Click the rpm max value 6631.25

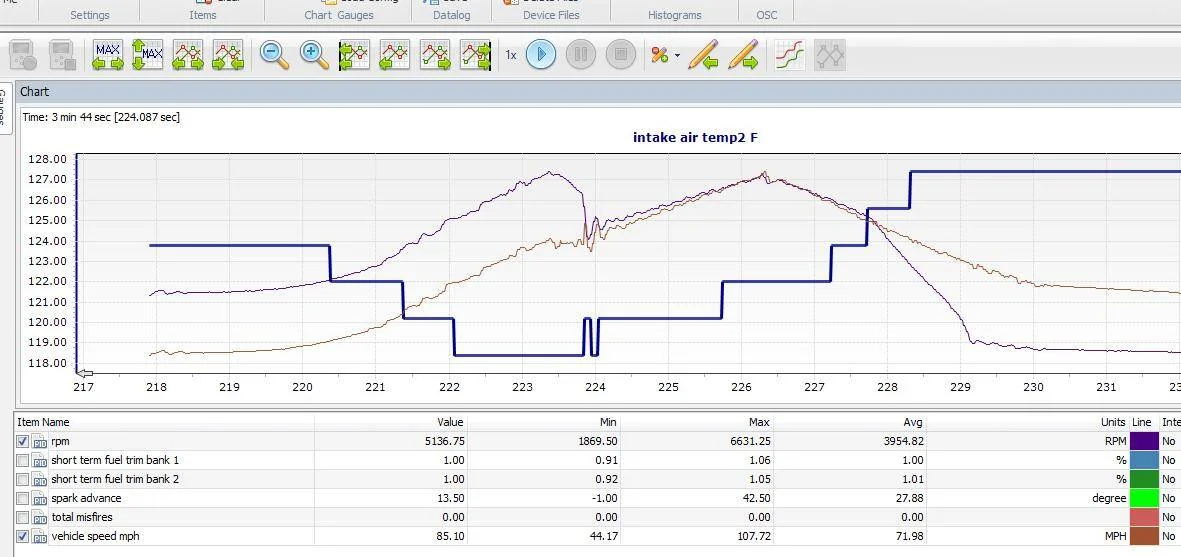(x=751, y=441)
